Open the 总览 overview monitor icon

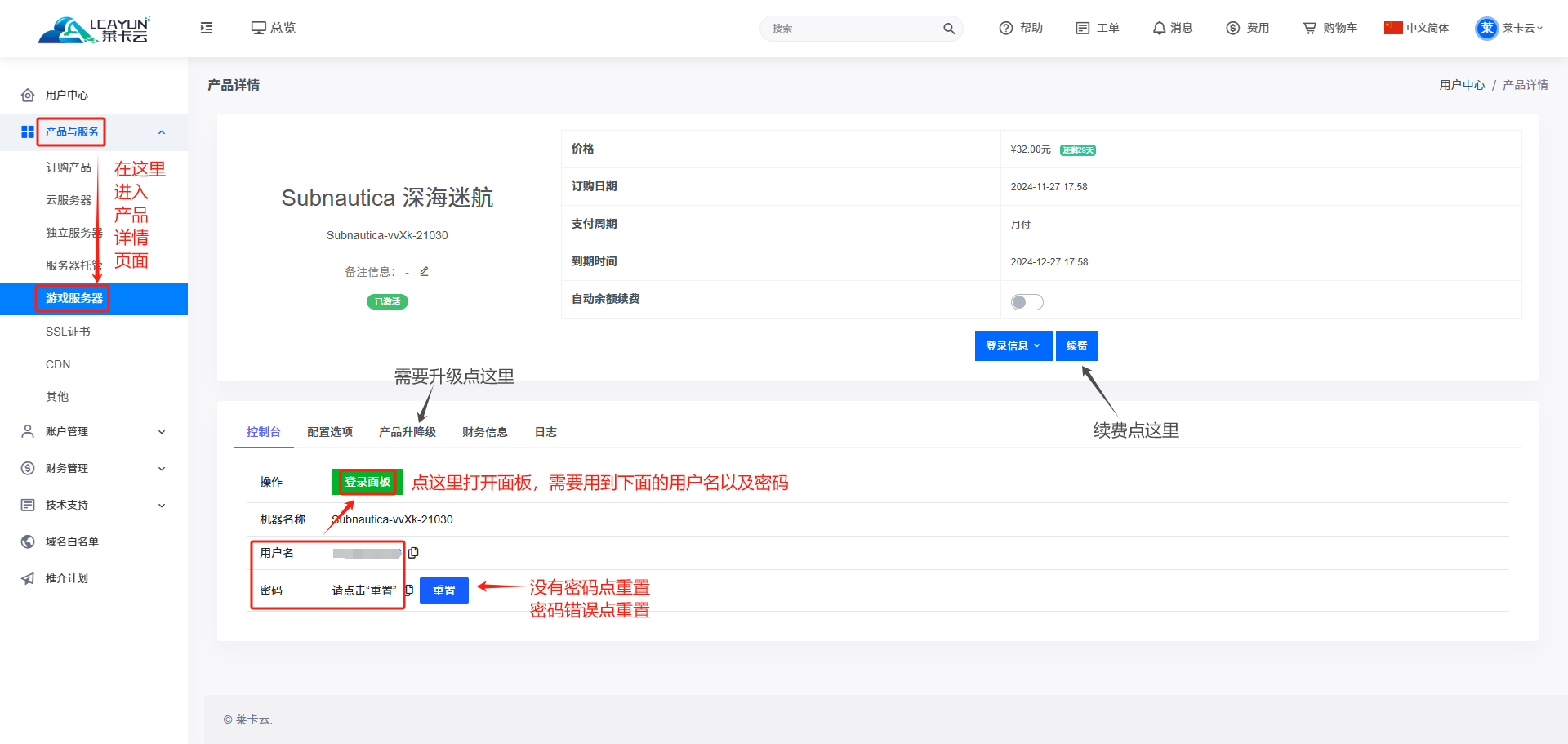click(258, 28)
